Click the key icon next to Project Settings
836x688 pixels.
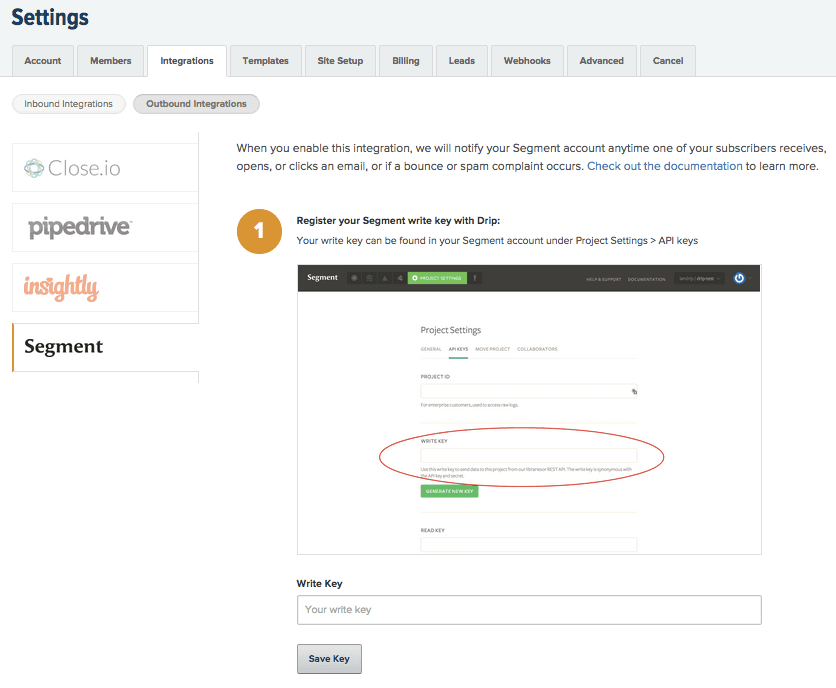(x=474, y=278)
